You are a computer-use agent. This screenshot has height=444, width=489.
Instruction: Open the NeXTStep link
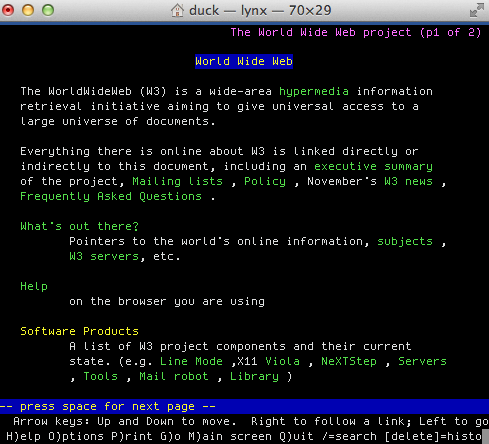(349, 361)
